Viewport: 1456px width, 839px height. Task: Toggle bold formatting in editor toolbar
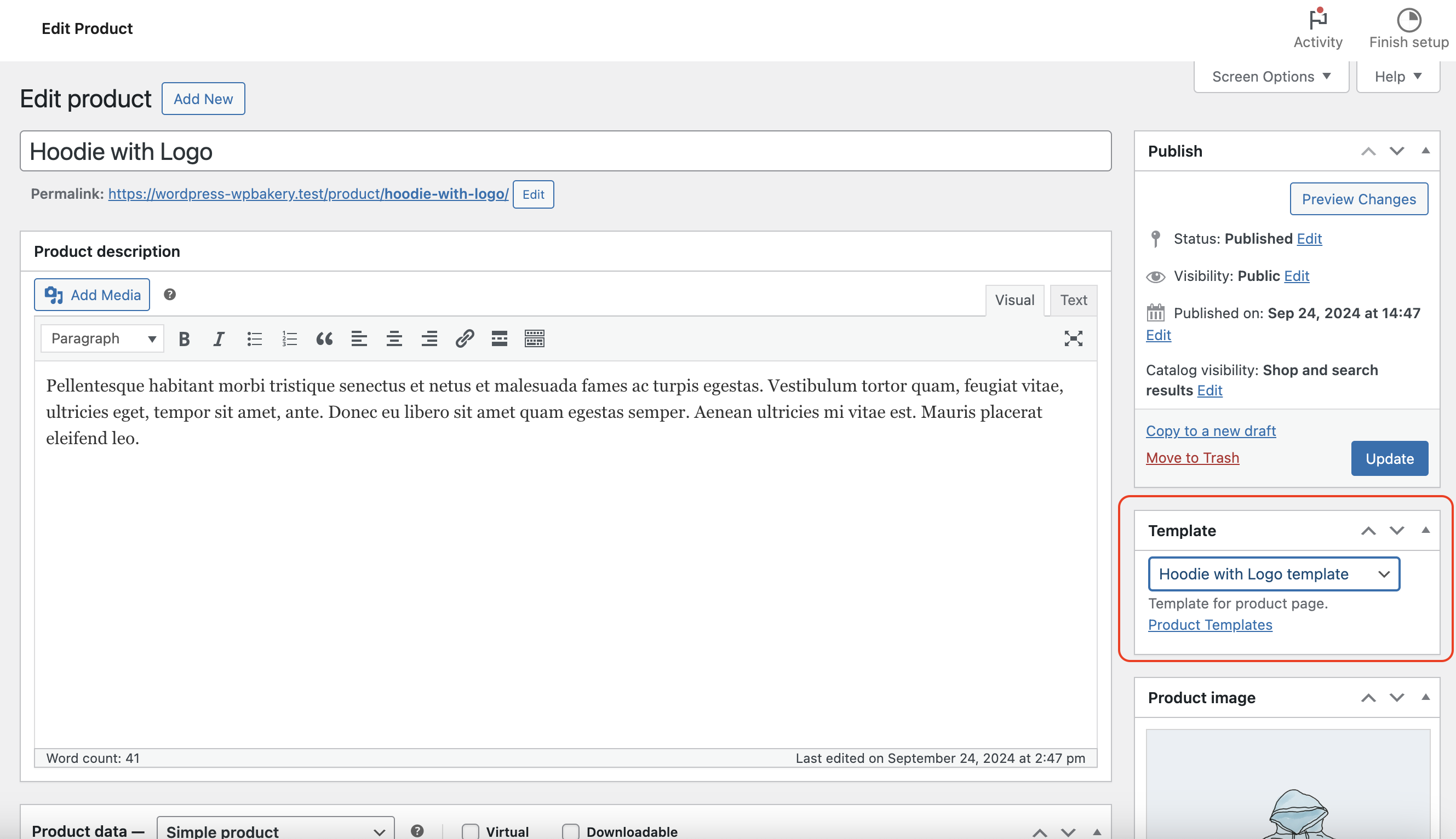185,339
